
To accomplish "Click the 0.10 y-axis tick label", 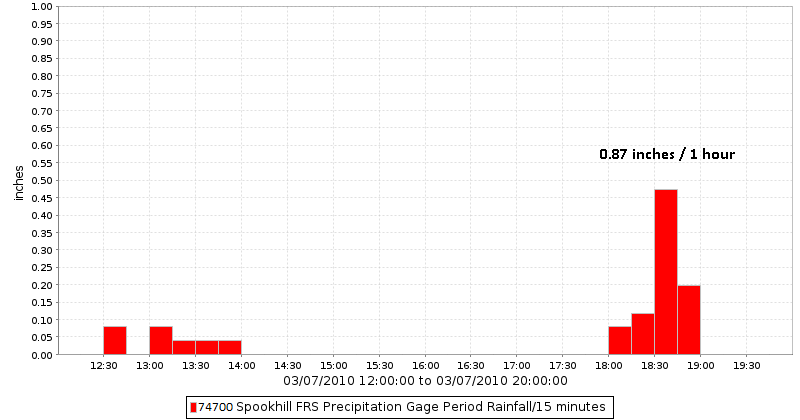I will [x=42, y=320].
